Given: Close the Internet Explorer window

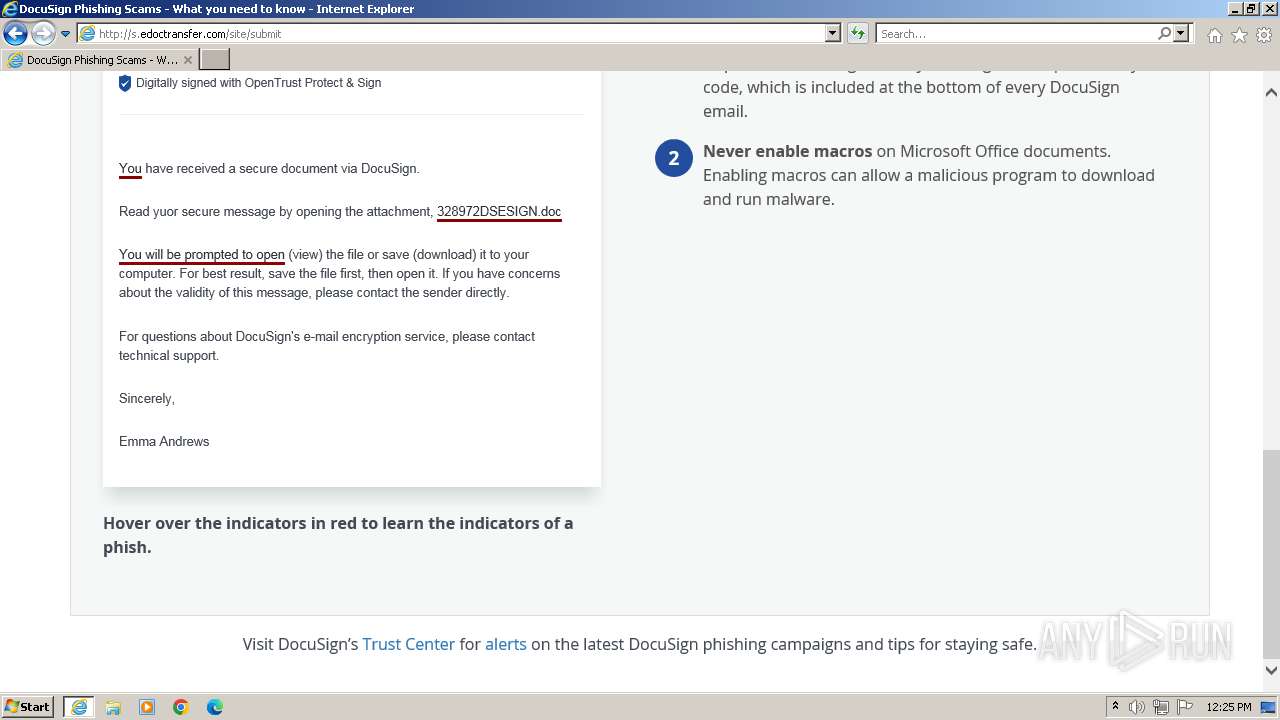Looking at the screenshot, I should tap(1268, 9).
